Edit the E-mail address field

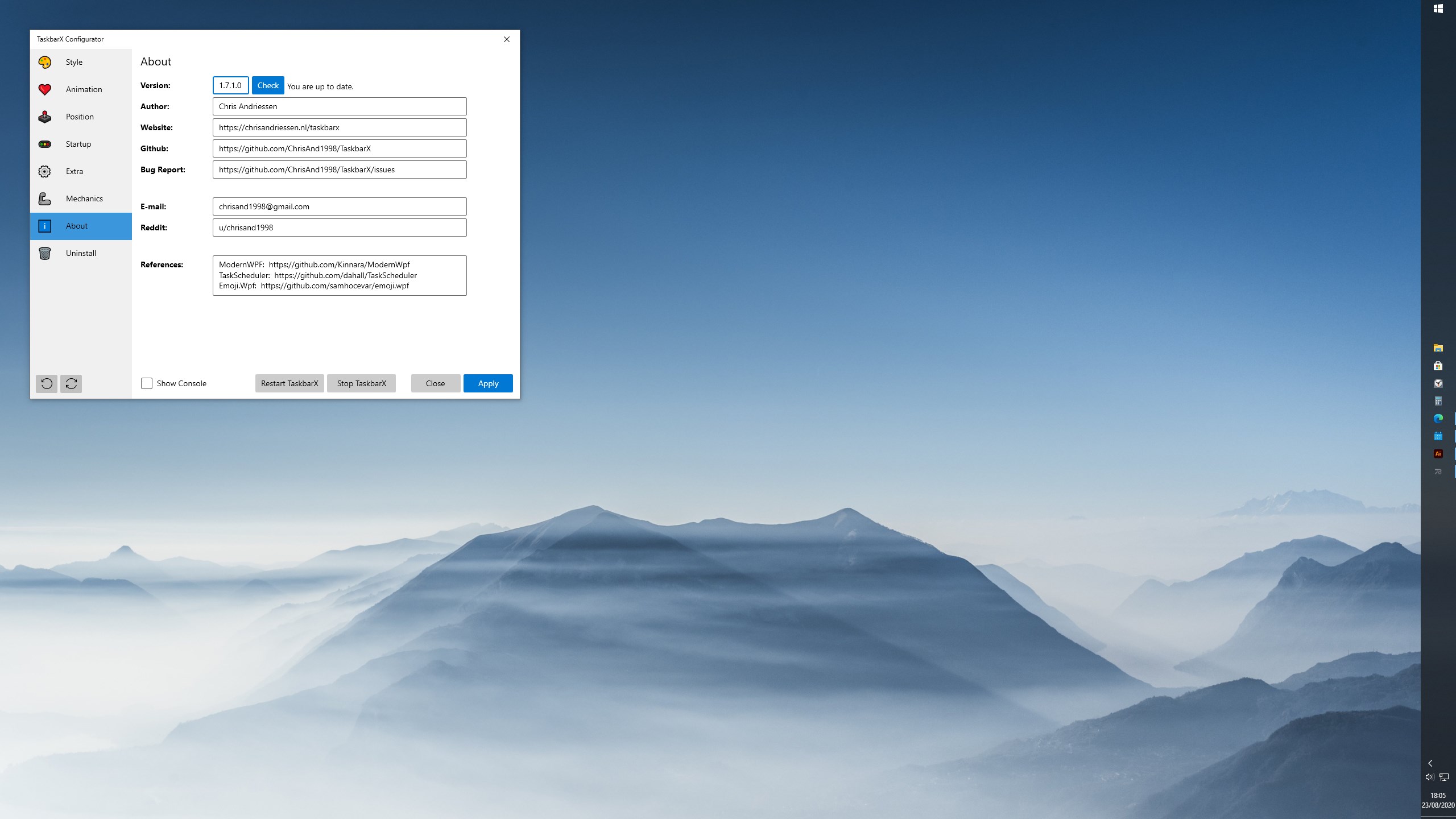point(340,206)
